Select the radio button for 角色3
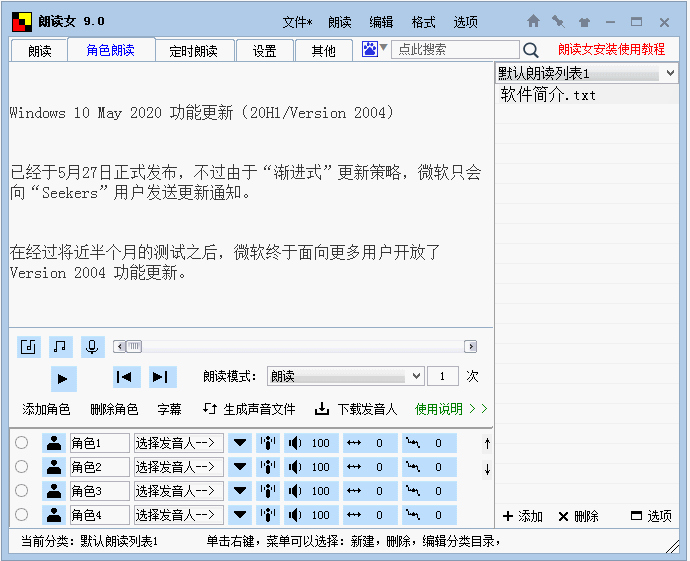The width and height of the screenshot is (690, 561). point(22,491)
